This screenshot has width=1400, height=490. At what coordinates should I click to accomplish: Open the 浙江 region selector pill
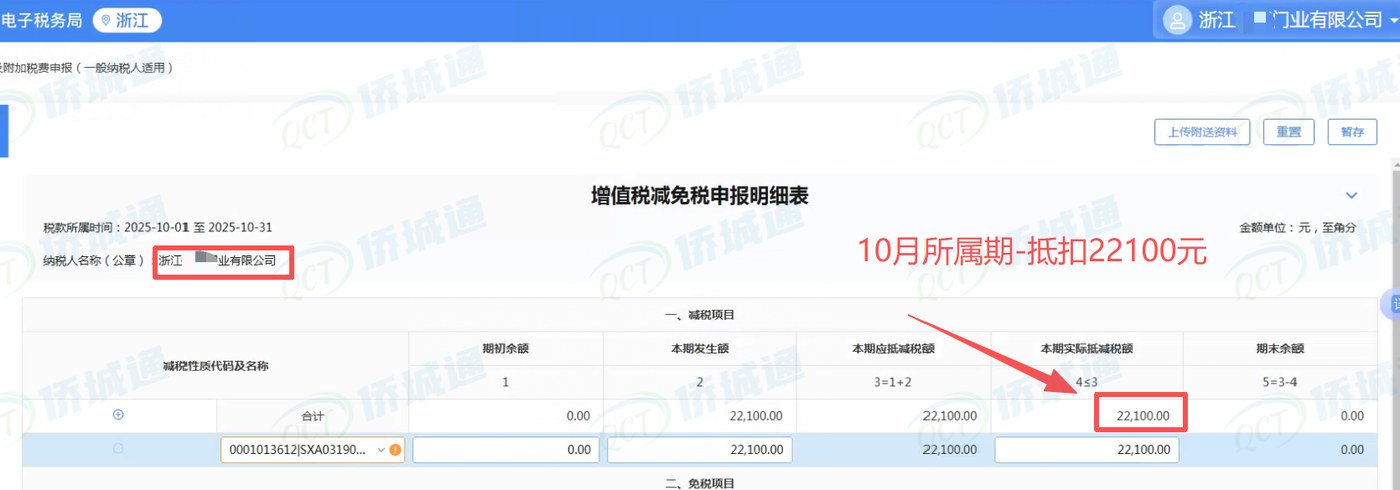pyautogui.click(x=127, y=20)
